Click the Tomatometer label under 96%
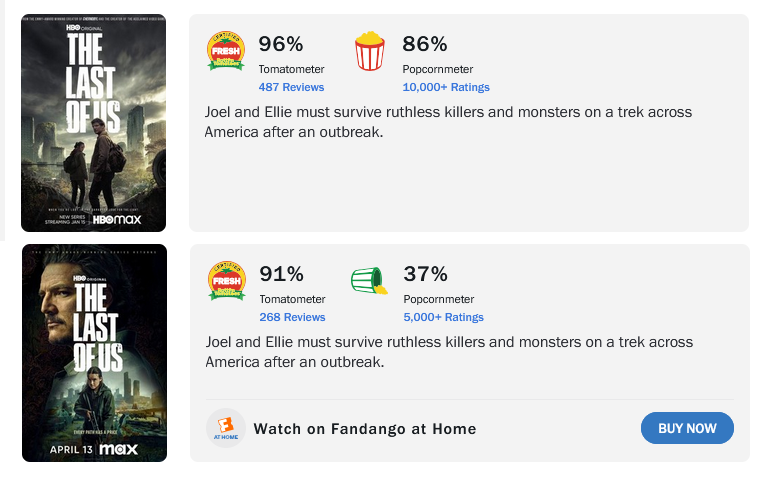Screen dimensions: 769x483 (291, 69)
